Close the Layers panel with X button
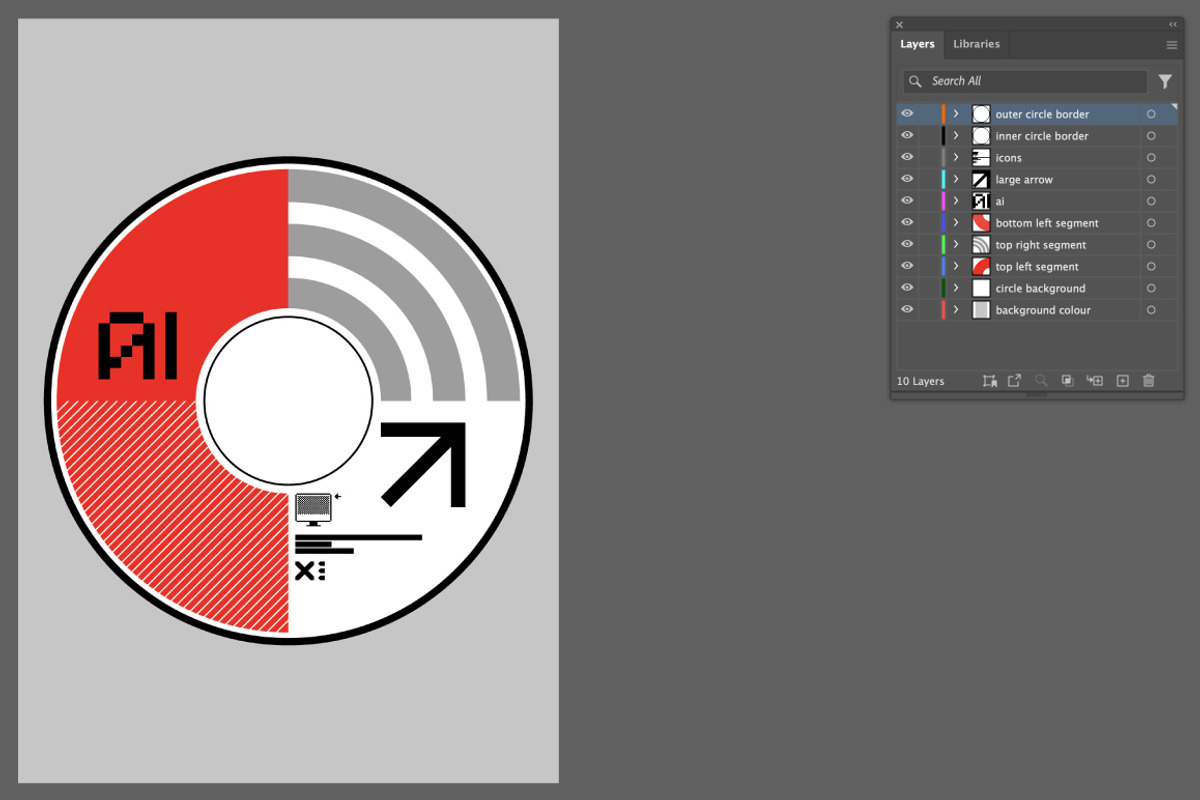Screen dimensions: 1200x800 point(899,24)
